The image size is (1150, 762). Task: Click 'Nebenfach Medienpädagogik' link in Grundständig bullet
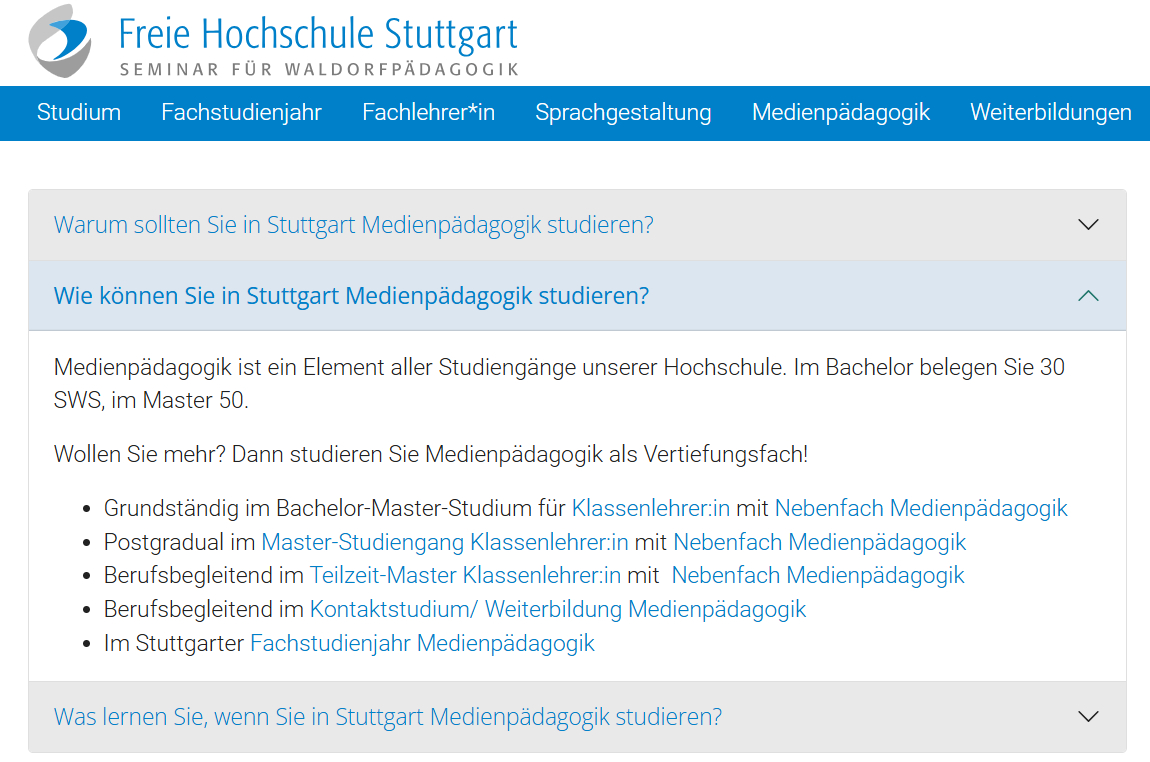[921, 508]
